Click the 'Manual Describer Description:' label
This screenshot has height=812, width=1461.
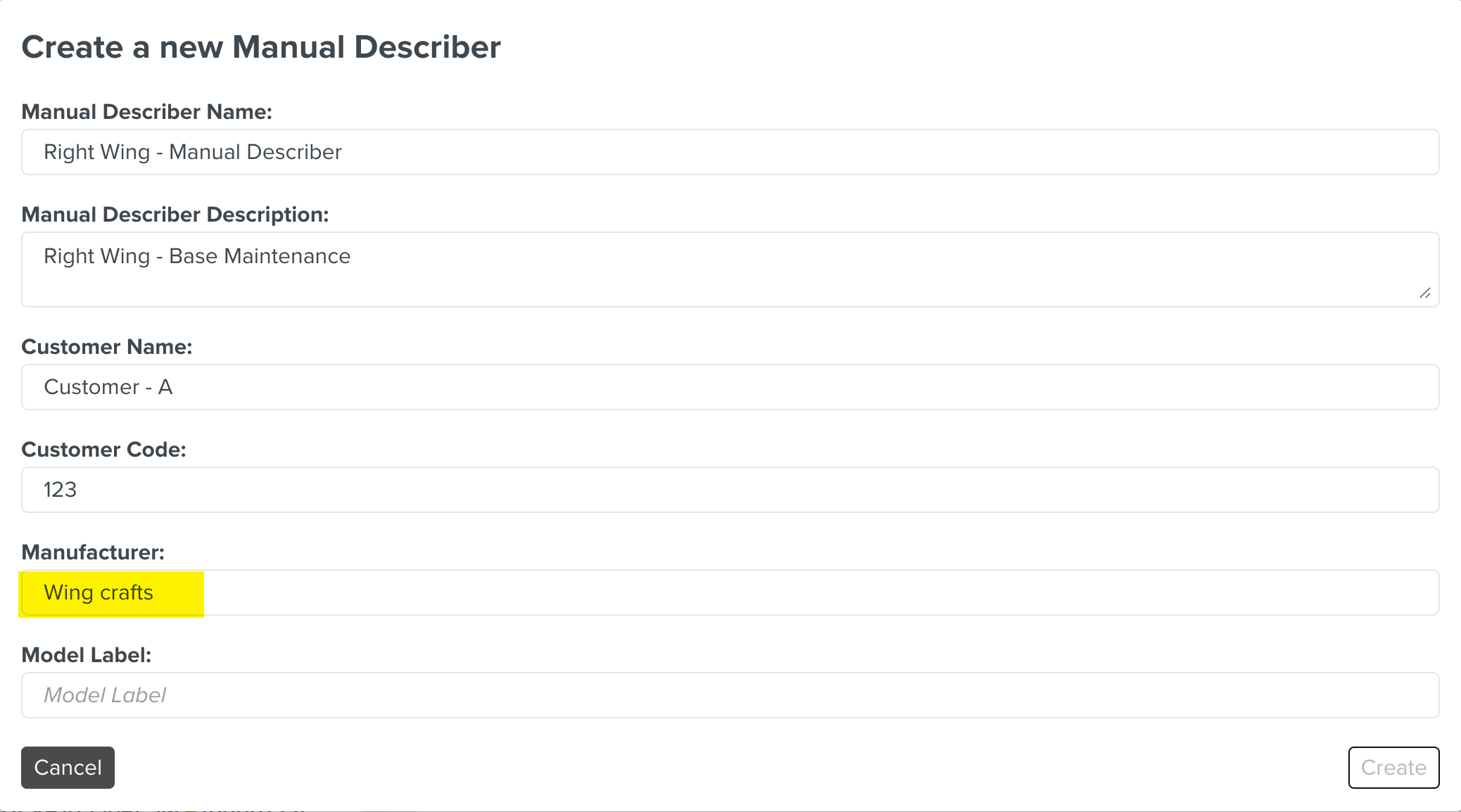(x=175, y=215)
